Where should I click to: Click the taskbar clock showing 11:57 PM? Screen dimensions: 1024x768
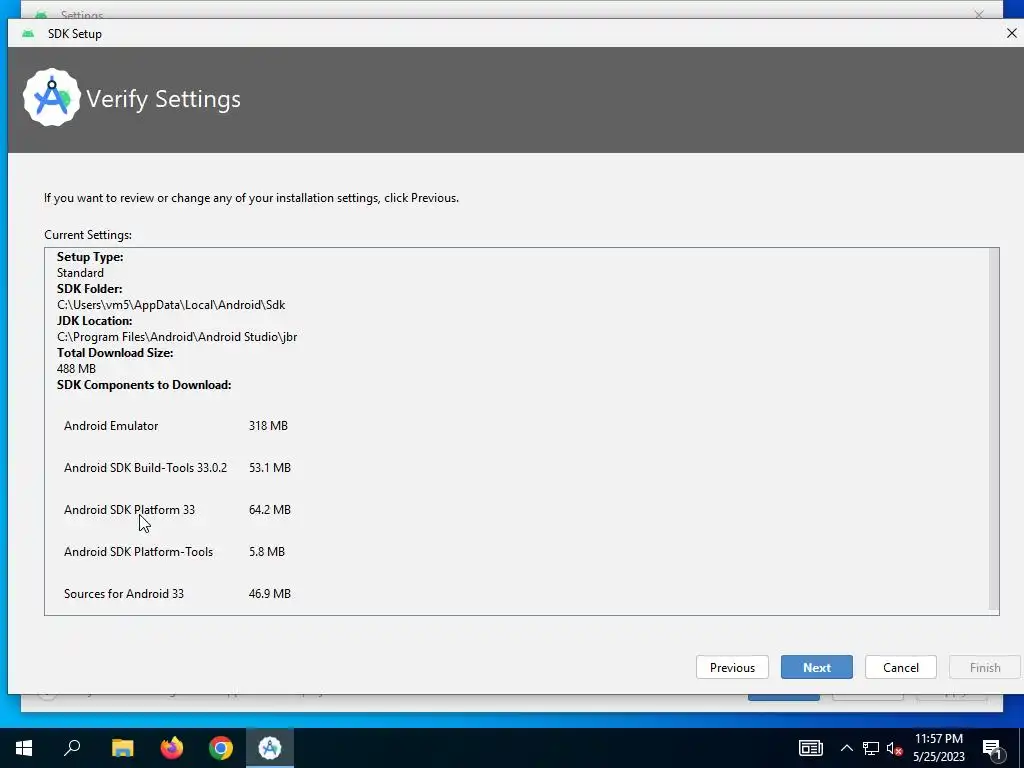[x=938, y=748]
